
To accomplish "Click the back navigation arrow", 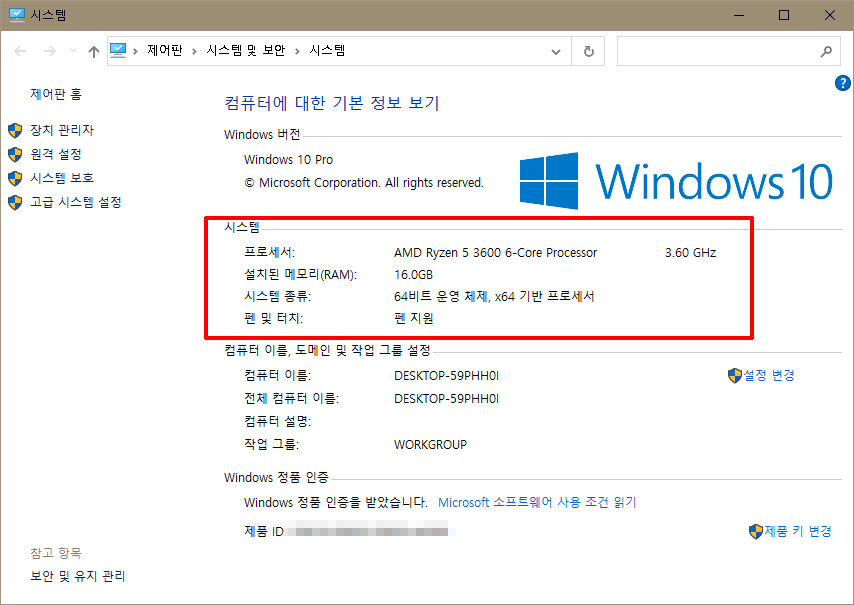I will pos(20,50).
